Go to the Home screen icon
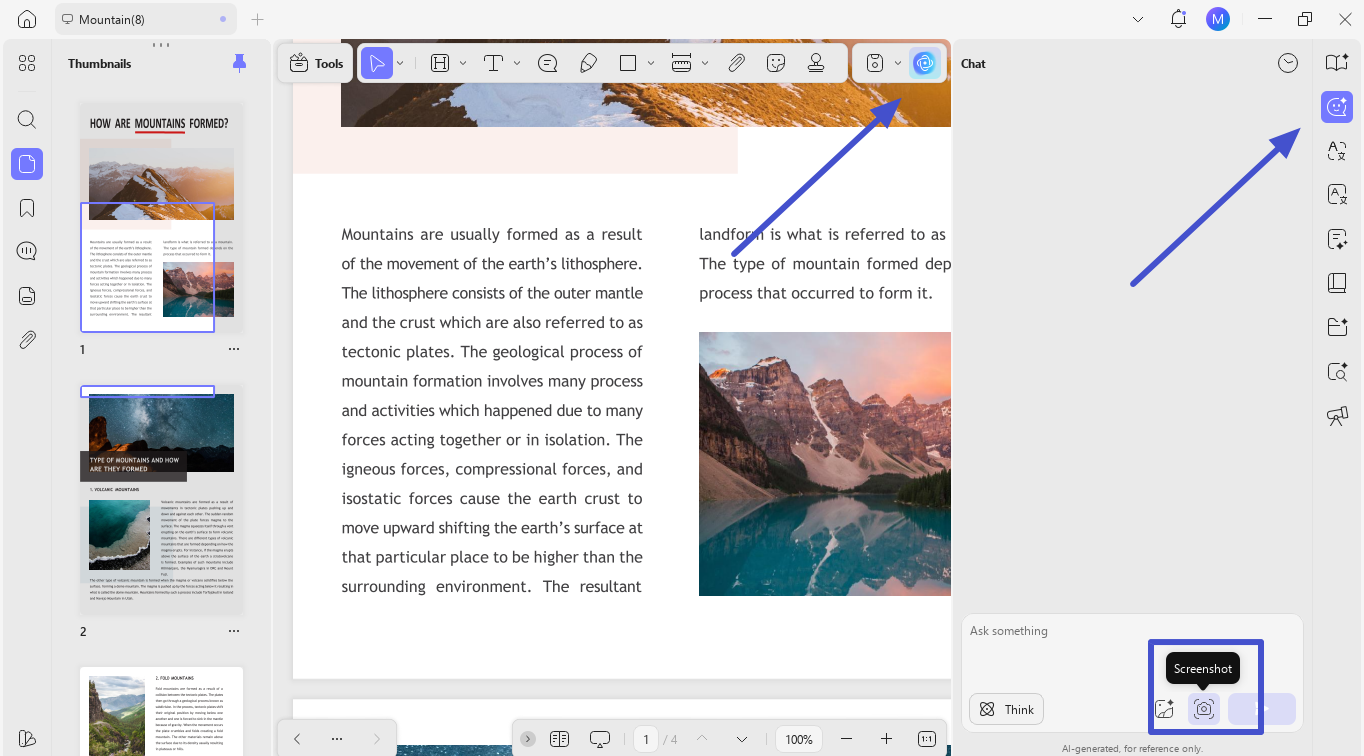The image size is (1364, 756). (27, 19)
